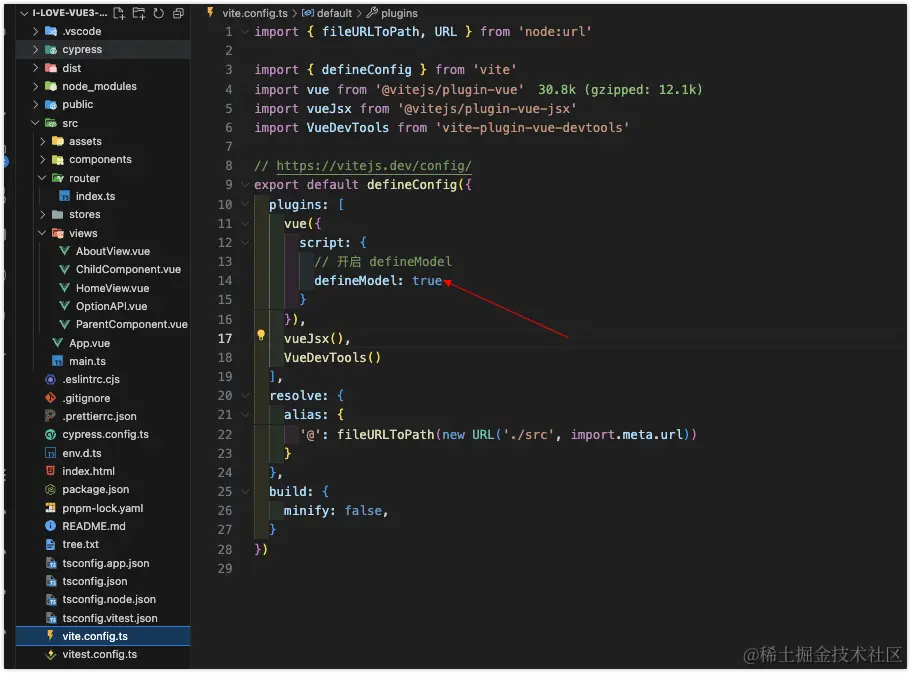This screenshot has width=911, height=673.
Task: Click the ESLint icon next to .eslintrc.cjs
Action: tap(51, 380)
